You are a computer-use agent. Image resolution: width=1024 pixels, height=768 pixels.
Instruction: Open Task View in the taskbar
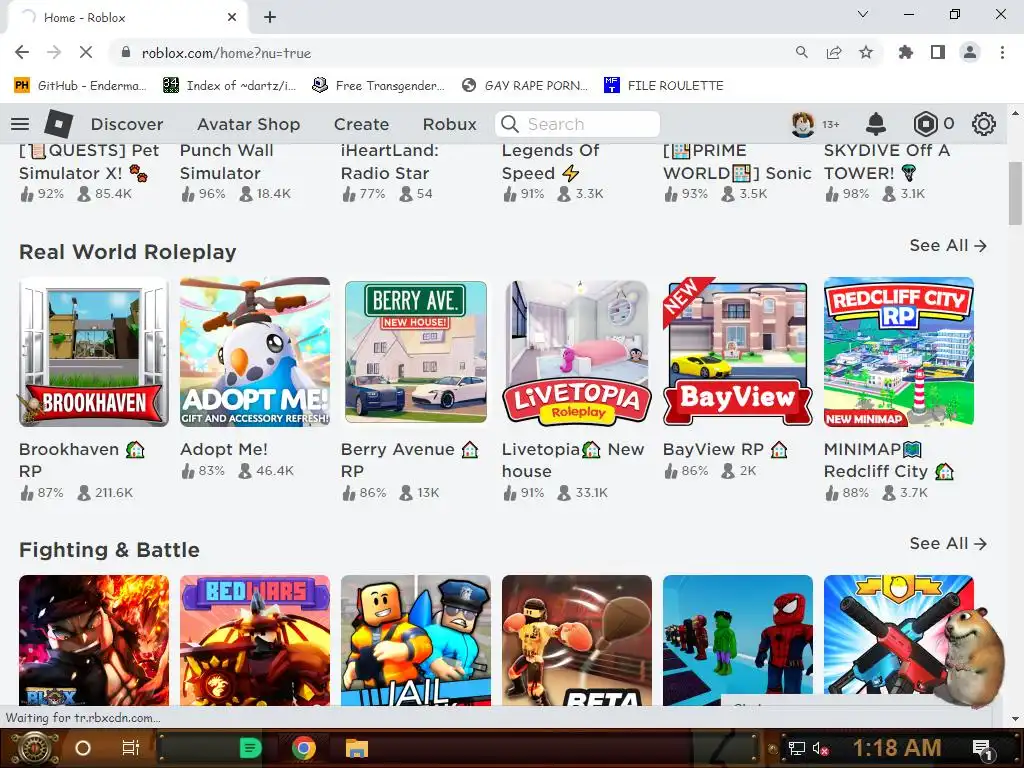pos(131,748)
